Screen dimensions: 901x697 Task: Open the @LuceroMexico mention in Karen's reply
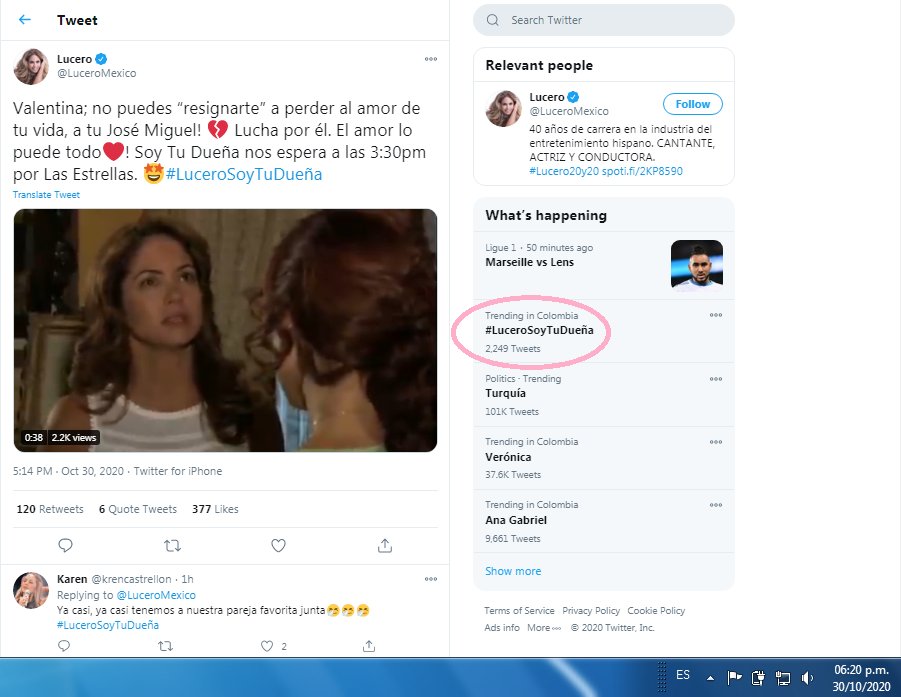pos(156,595)
